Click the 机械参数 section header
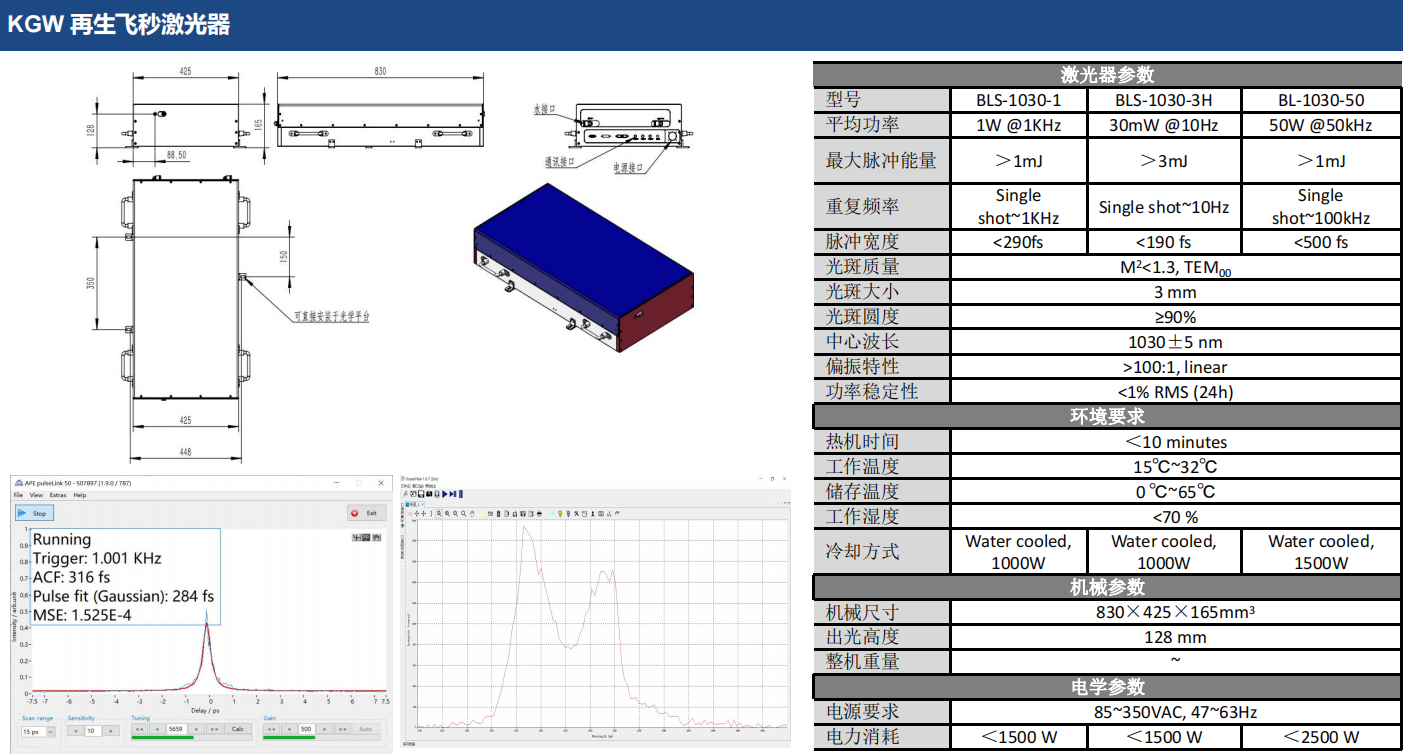 pos(1107,588)
